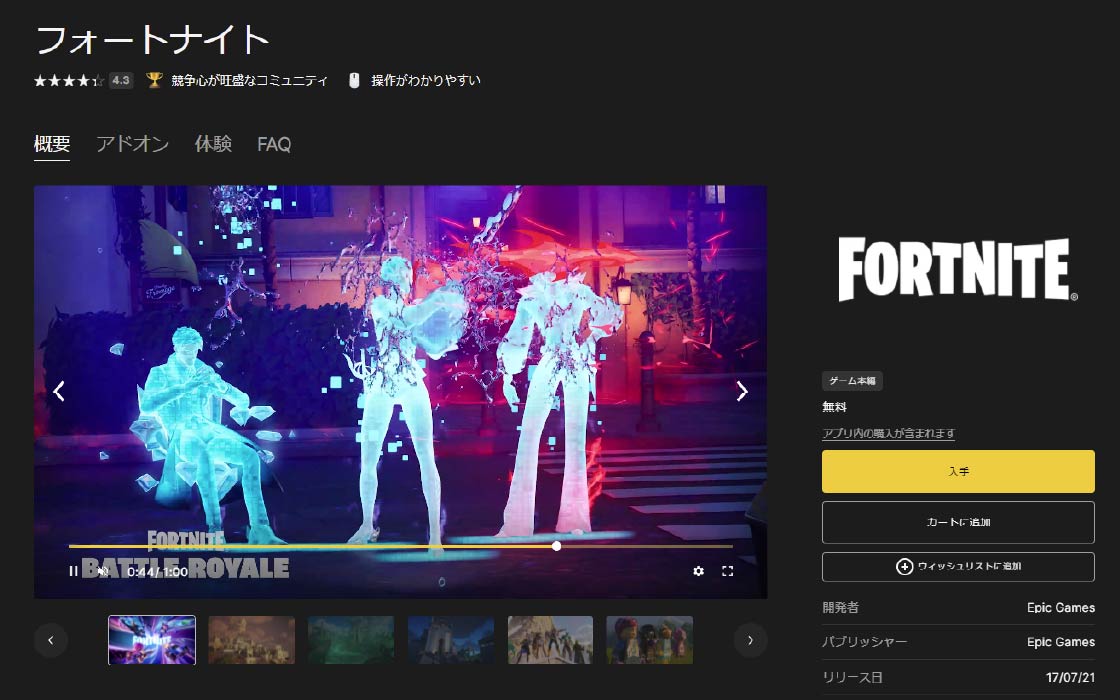This screenshot has width=1120, height=700.
Task: Pause the Fortnite trailer video
Action: [x=73, y=571]
